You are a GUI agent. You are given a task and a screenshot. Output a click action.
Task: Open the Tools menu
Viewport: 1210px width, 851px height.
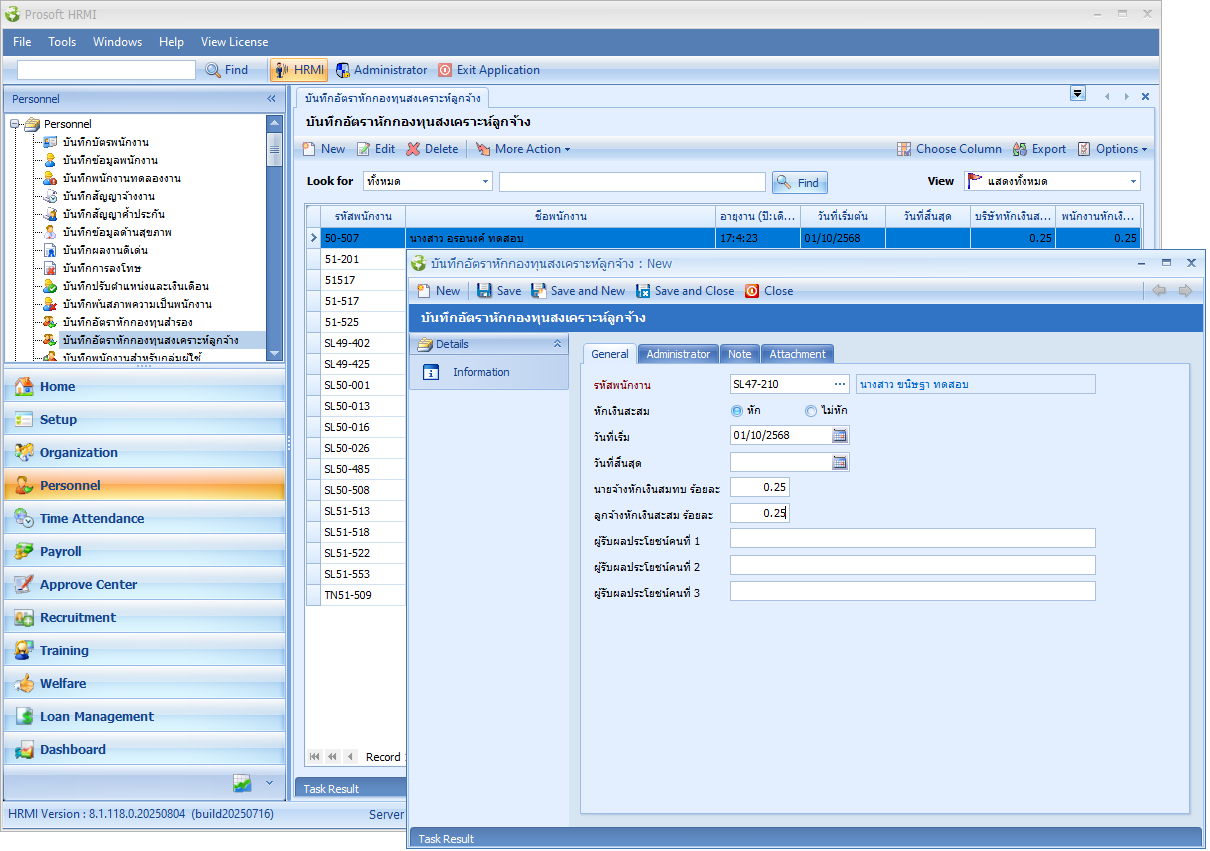(62, 42)
